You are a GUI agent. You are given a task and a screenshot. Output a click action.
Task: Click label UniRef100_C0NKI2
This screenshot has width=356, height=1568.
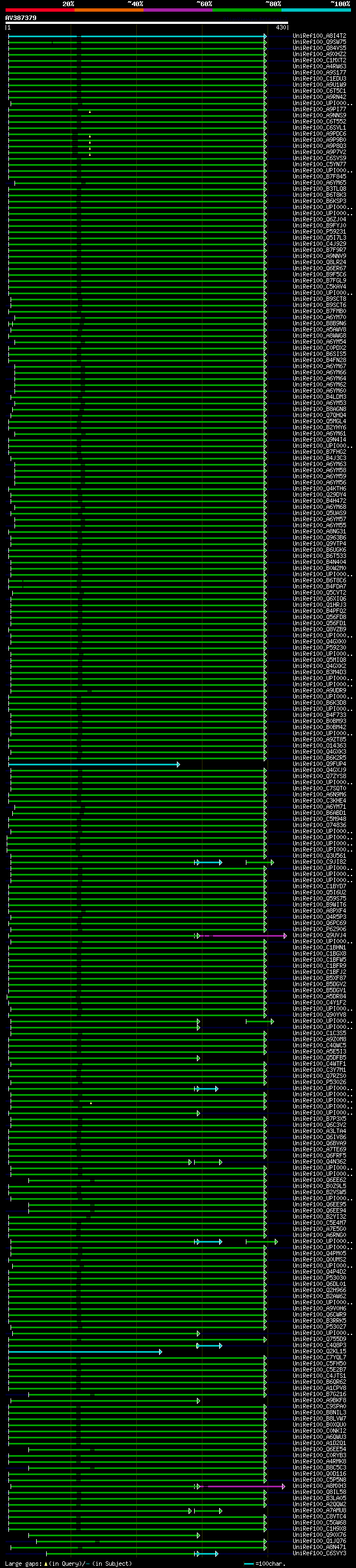coord(319,1432)
